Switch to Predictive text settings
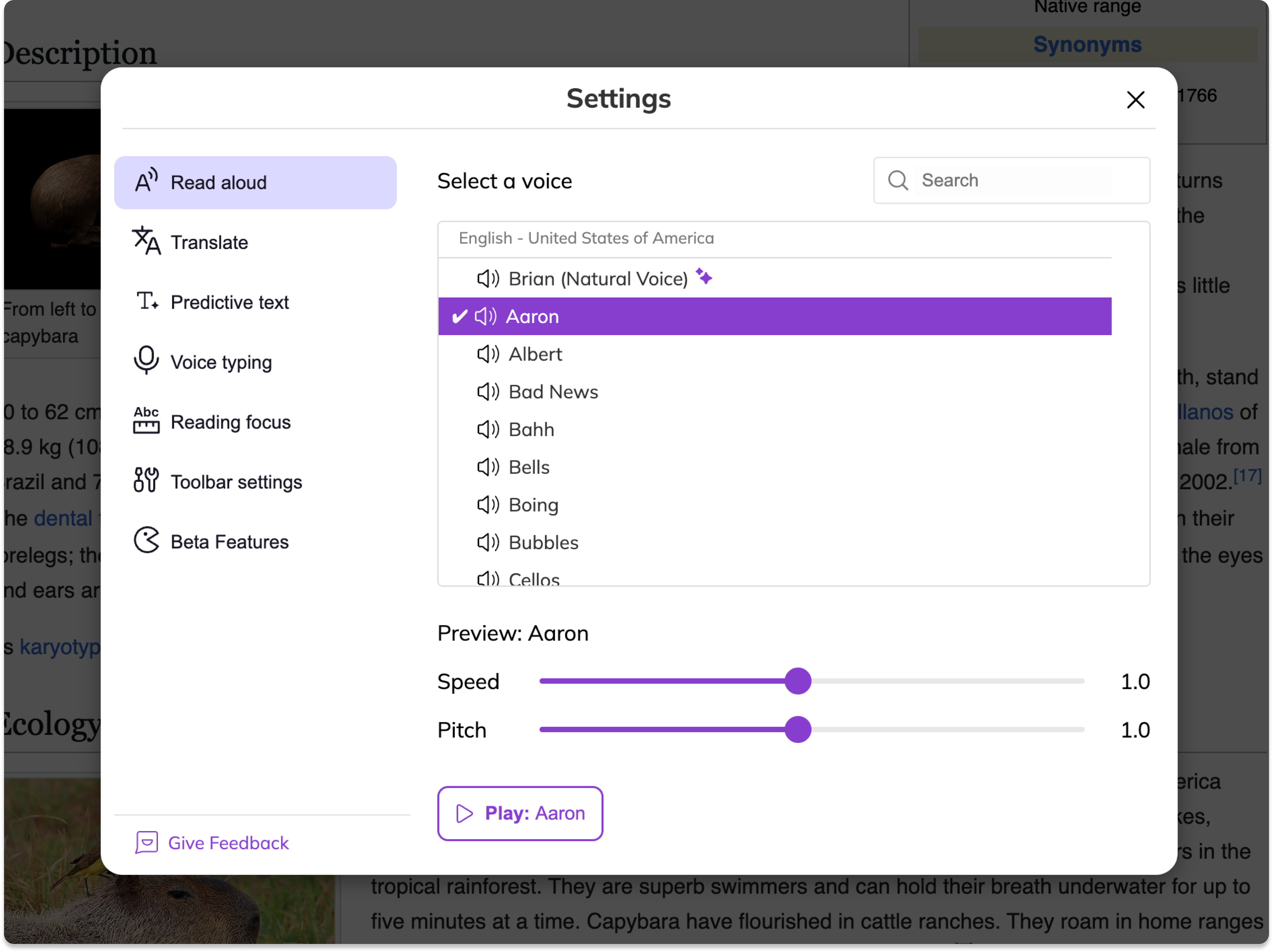Screen dimensions: 1273x952 point(255,302)
